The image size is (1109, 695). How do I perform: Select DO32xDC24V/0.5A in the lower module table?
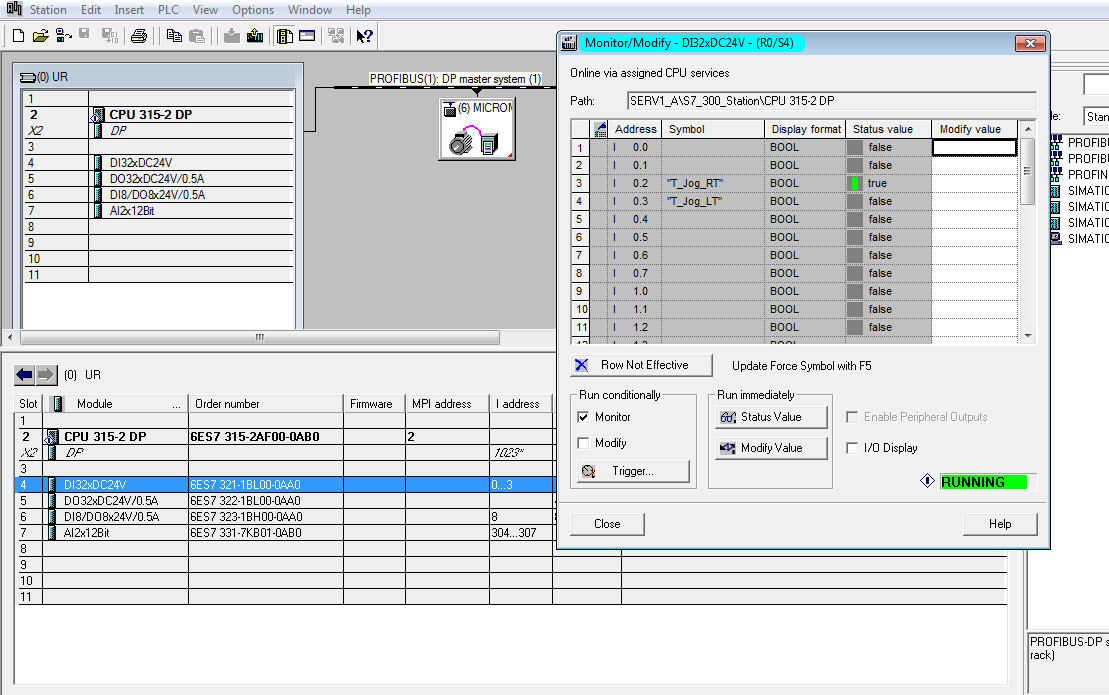[x=111, y=501]
